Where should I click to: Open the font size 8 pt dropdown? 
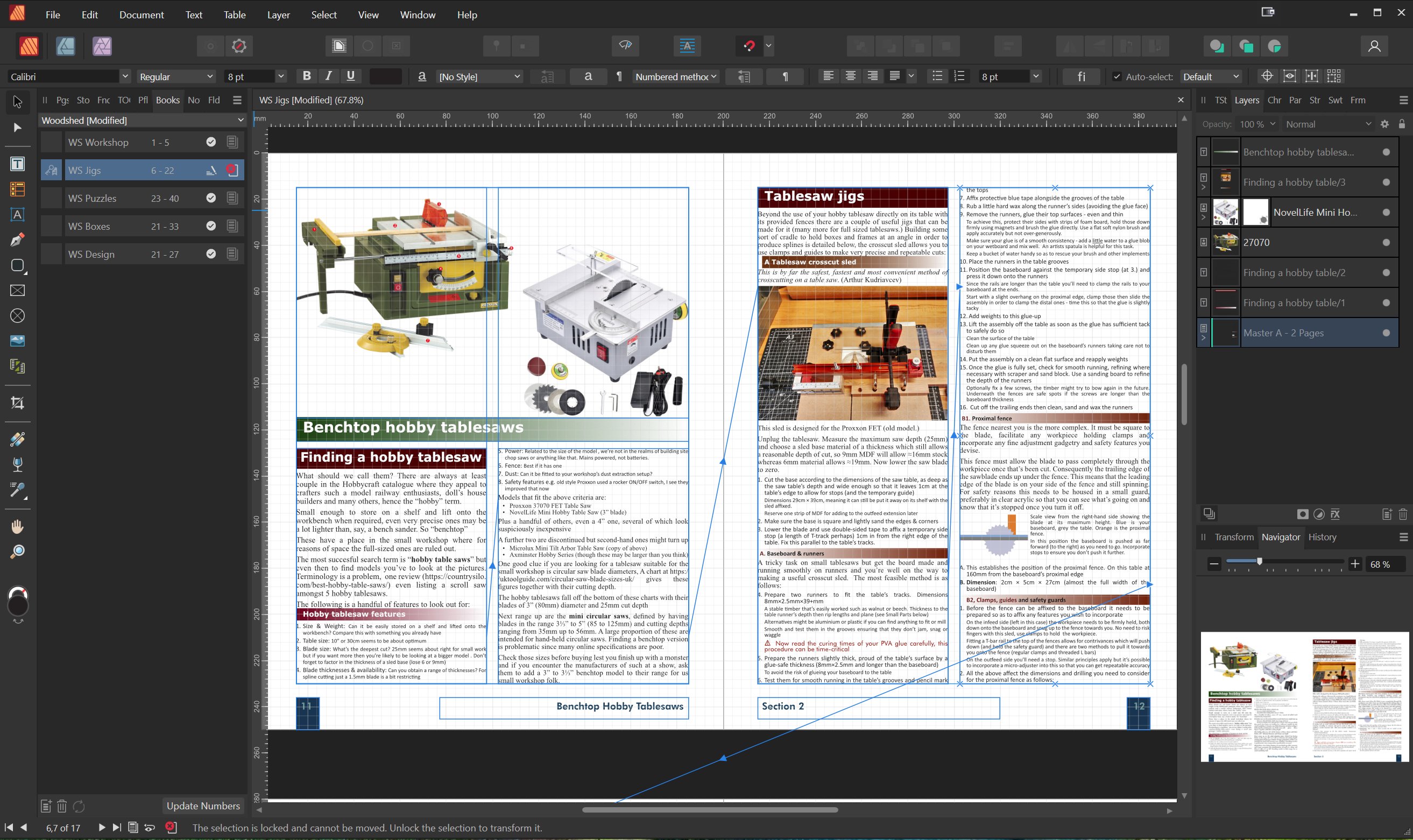[281, 76]
